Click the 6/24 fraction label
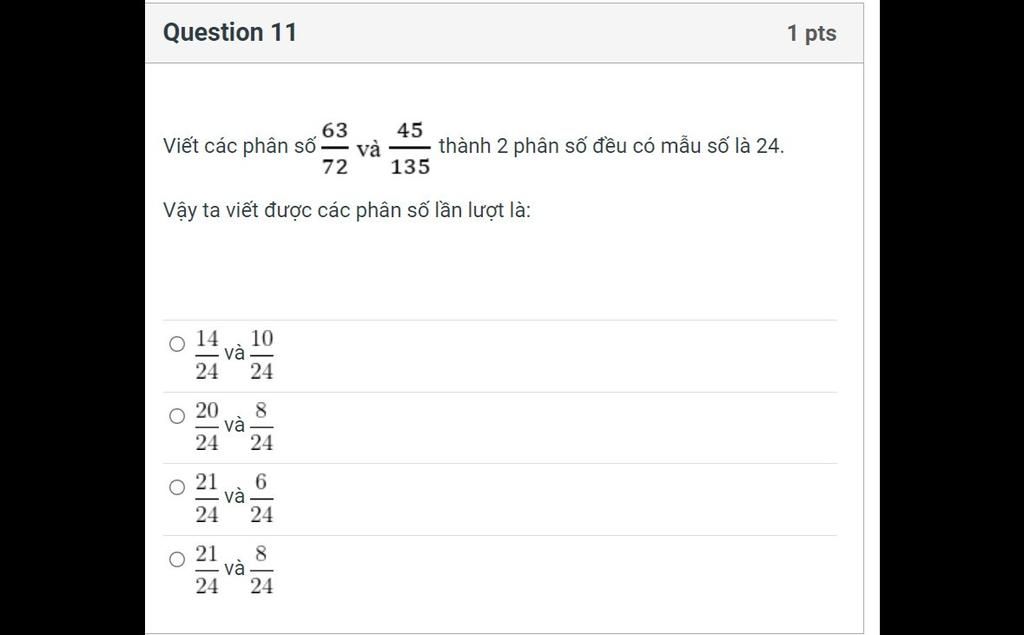 (x=261, y=498)
